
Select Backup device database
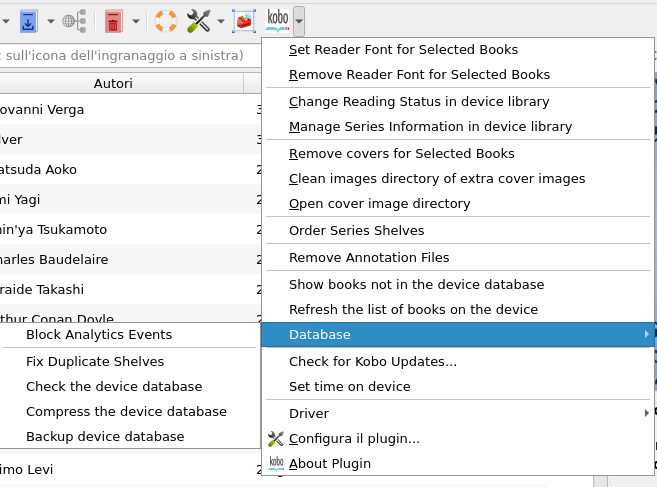click(x=130, y=437)
